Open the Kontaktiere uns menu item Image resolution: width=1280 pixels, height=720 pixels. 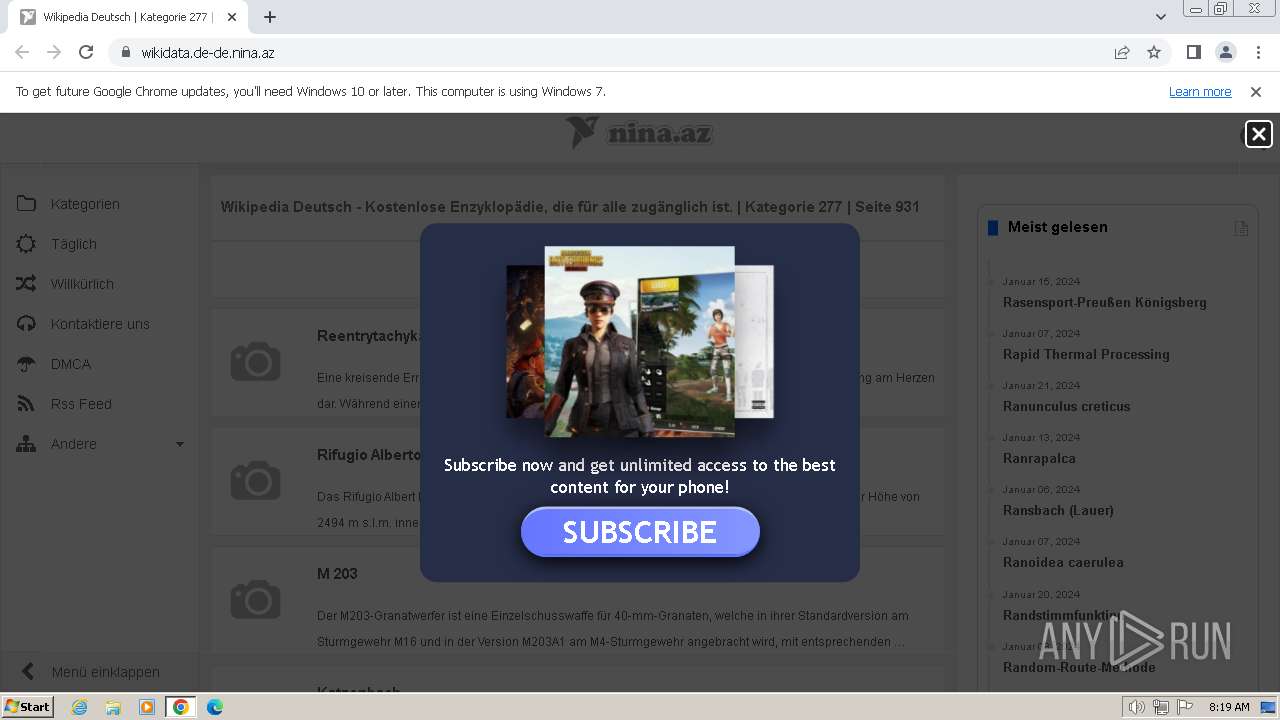[x=100, y=324]
